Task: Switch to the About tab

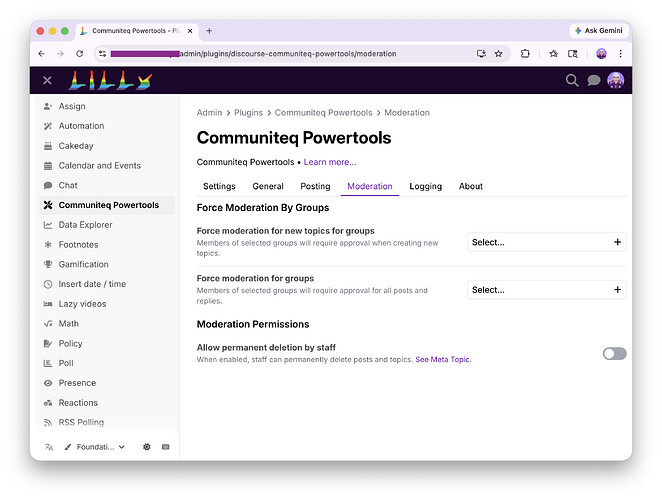Action: (x=471, y=186)
